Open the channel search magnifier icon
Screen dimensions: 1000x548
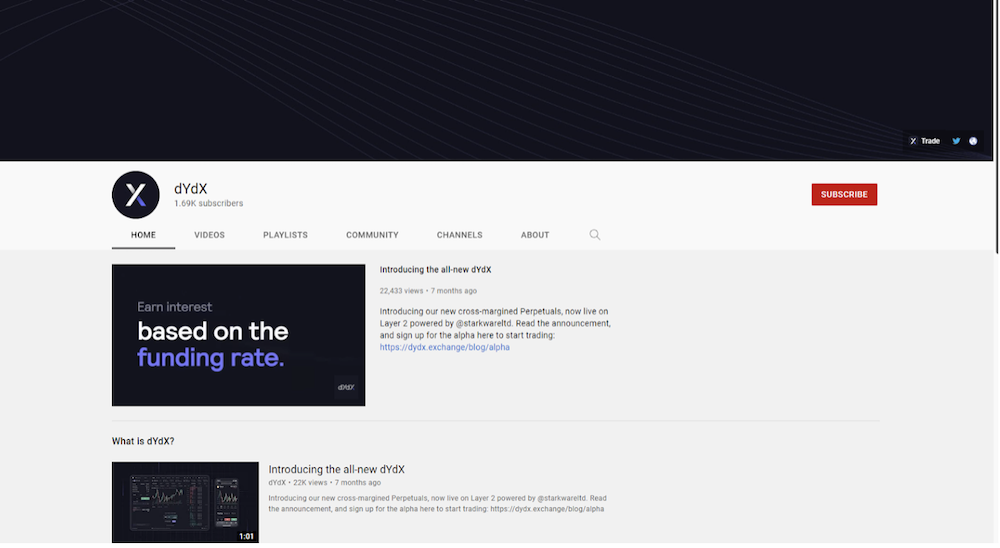[x=594, y=235]
